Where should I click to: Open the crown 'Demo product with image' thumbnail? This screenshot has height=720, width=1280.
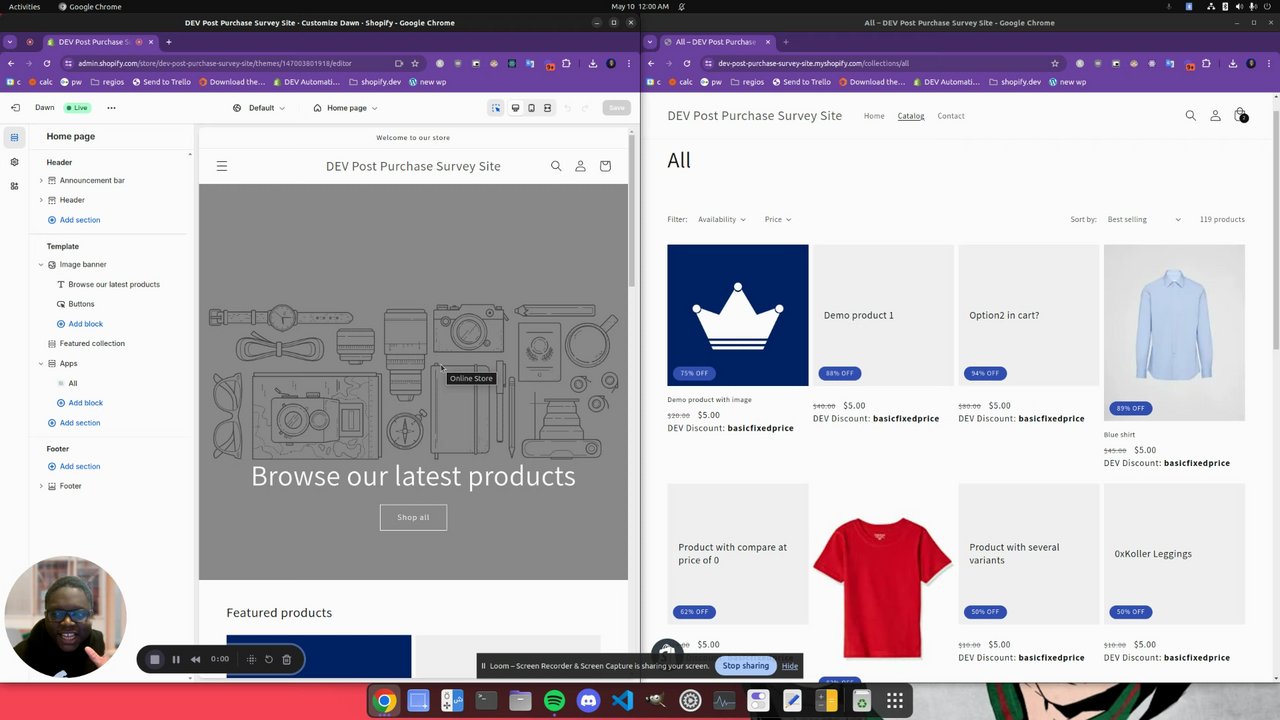tap(738, 315)
